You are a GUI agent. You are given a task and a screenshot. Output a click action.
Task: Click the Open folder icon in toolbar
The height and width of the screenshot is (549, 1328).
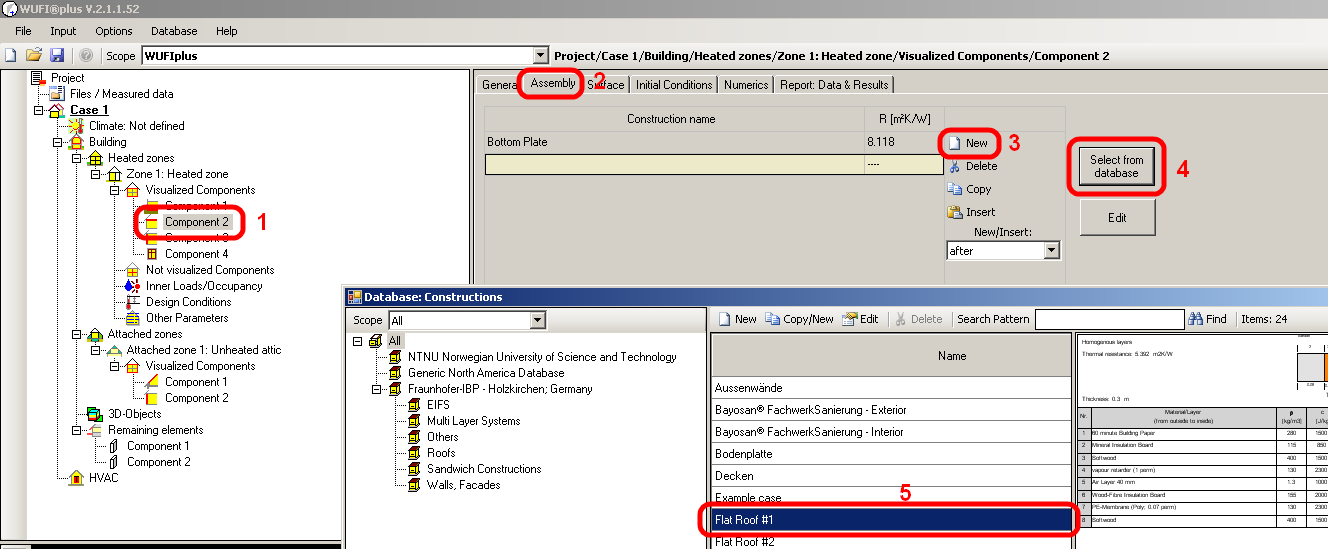tap(34, 56)
